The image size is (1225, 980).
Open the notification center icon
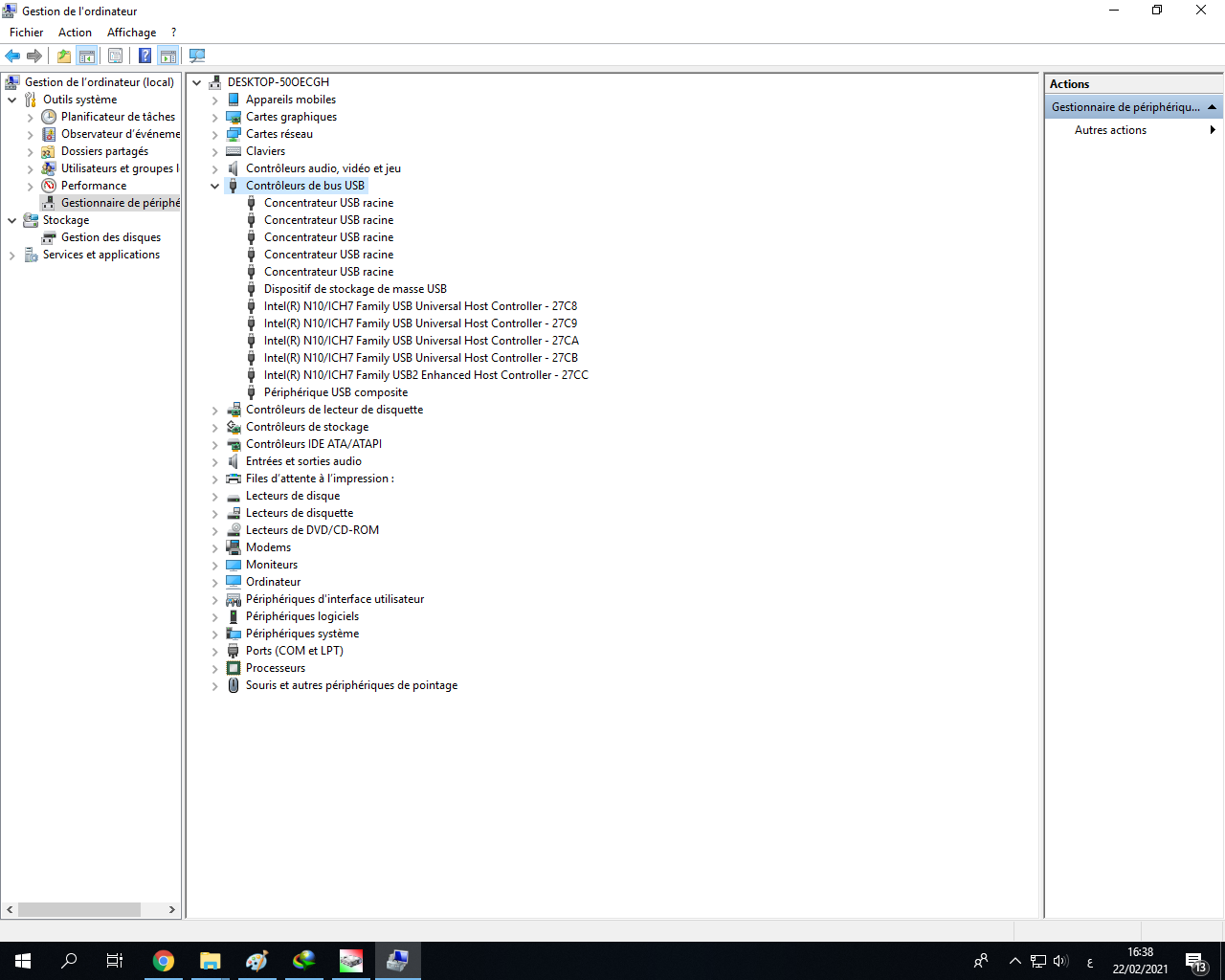(1196, 961)
